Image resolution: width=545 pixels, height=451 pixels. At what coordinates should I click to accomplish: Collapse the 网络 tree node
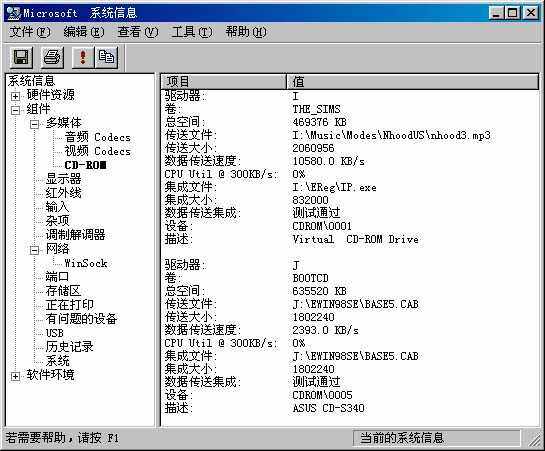click(34, 250)
